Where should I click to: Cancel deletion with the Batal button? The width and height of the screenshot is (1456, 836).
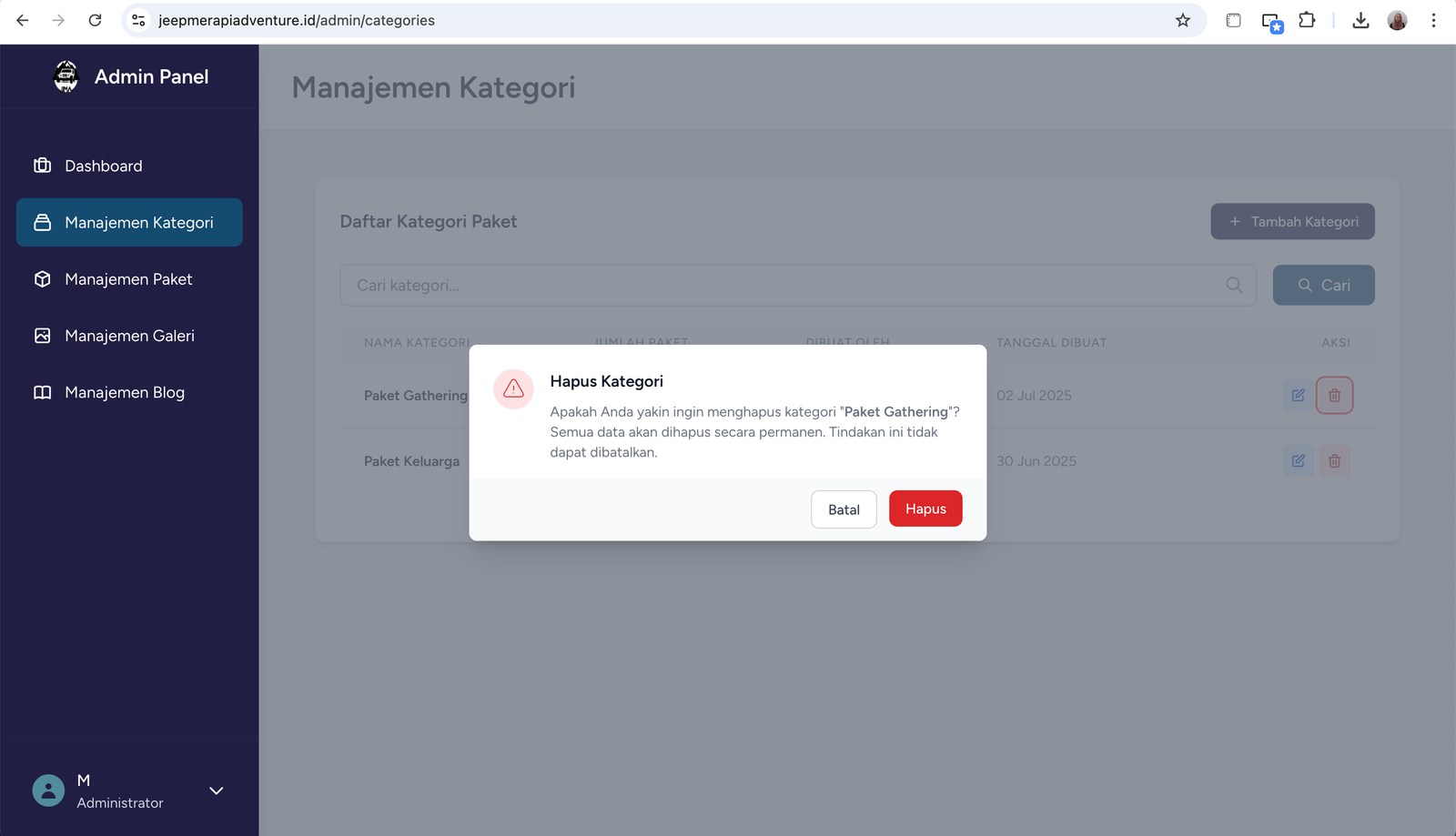click(x=844, y=510)
